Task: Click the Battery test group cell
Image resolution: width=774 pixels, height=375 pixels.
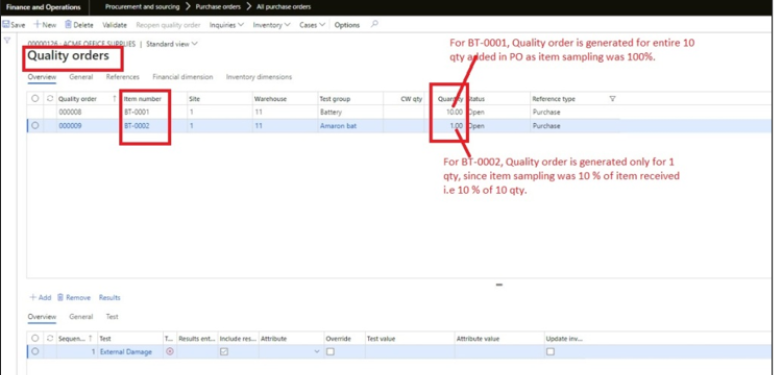Action: point(331,112)
